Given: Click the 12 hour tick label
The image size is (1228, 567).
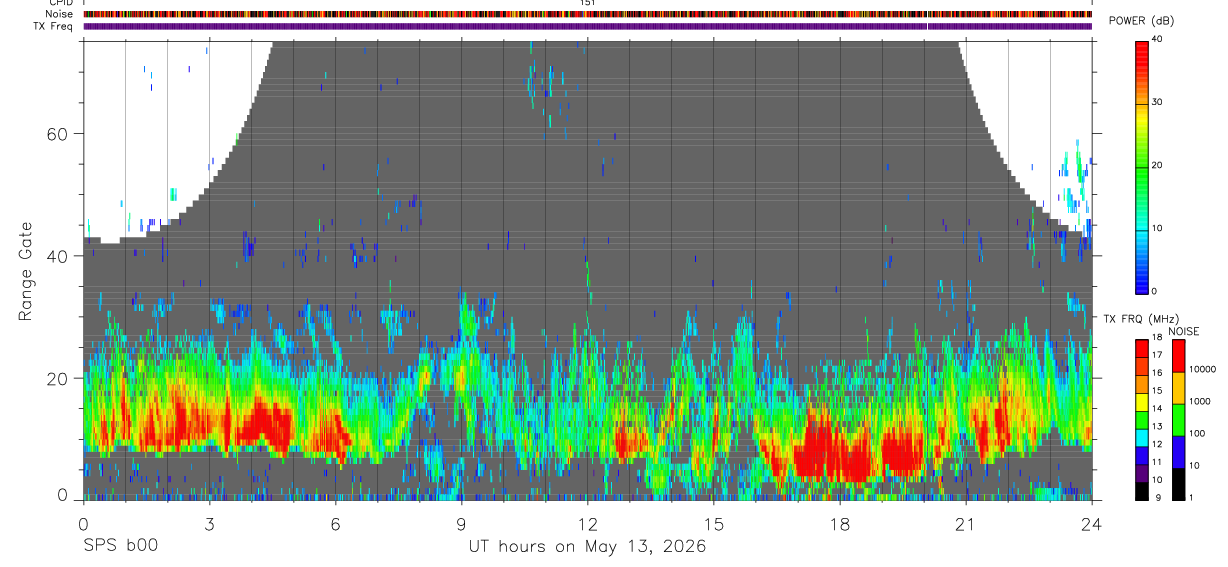Looking at the screenshot, I should [588, 524].
